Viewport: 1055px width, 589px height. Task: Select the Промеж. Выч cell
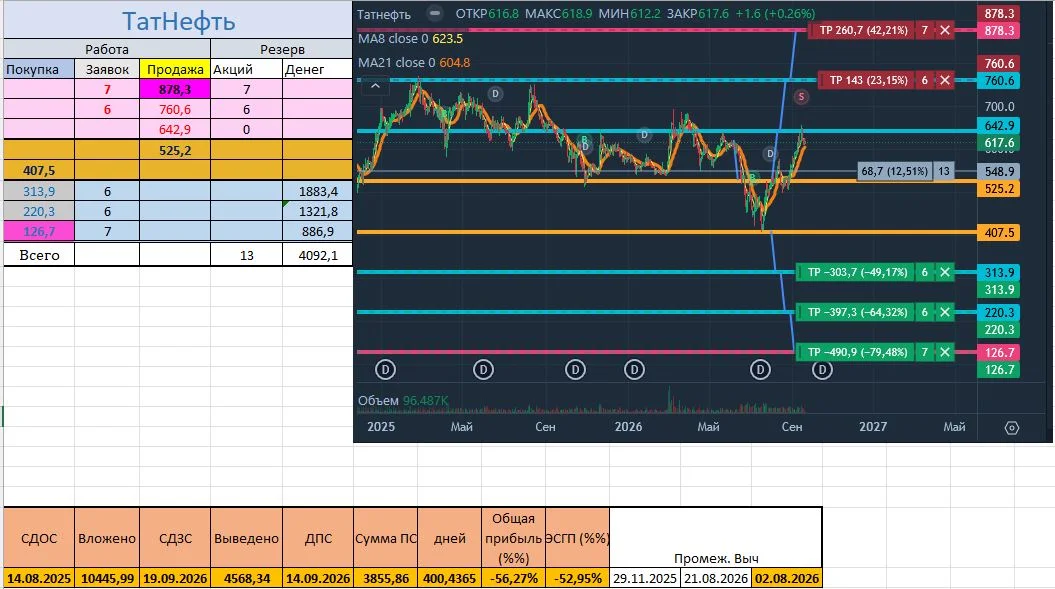(x=716, y=539)
